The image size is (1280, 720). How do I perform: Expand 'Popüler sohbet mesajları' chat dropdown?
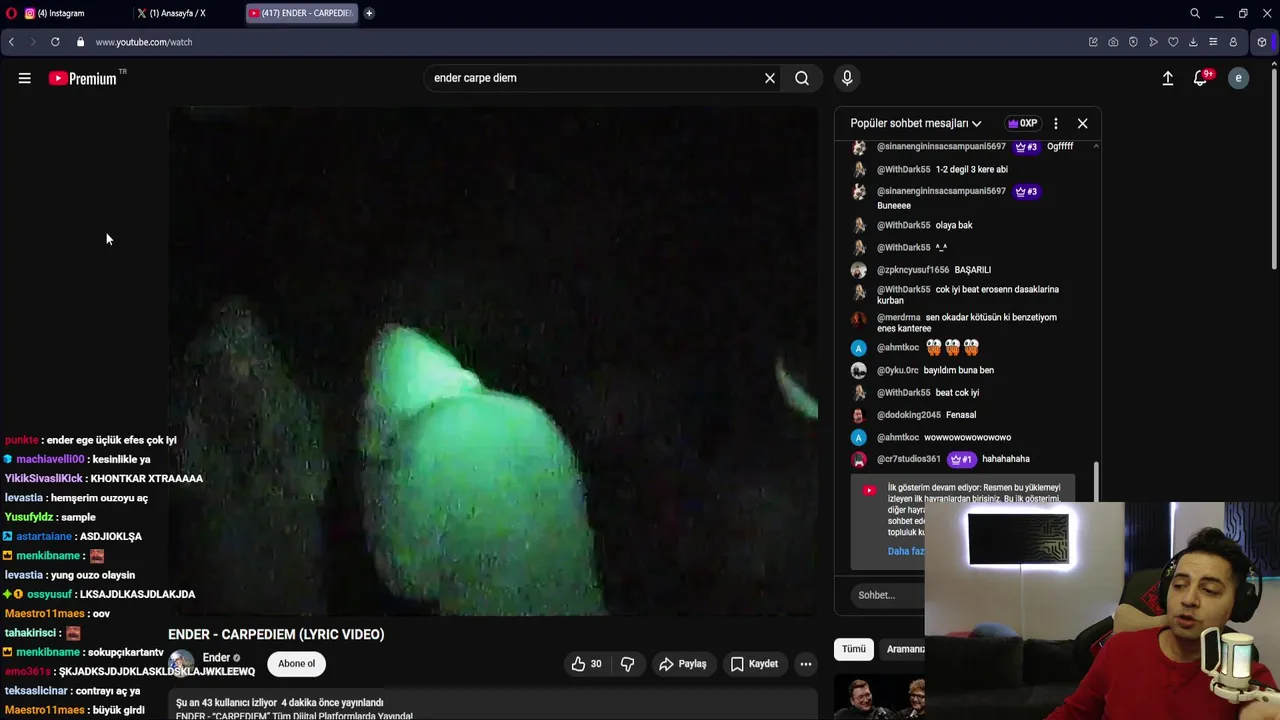click(916, 123)
